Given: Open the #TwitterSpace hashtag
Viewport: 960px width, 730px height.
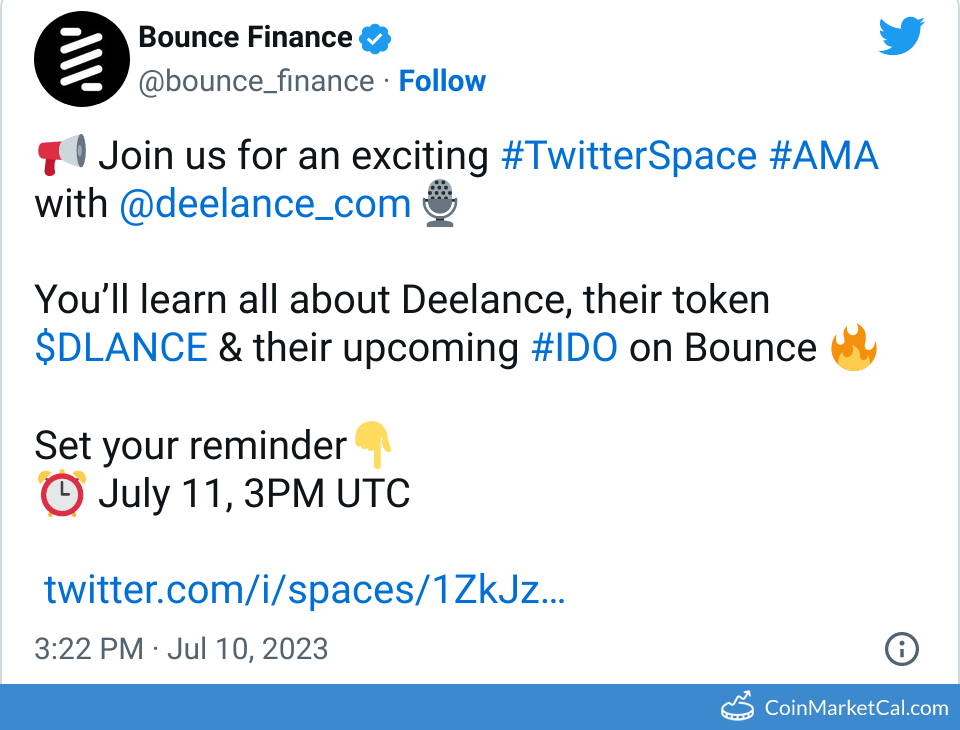Looking at the screenshot, I should 628,156.
